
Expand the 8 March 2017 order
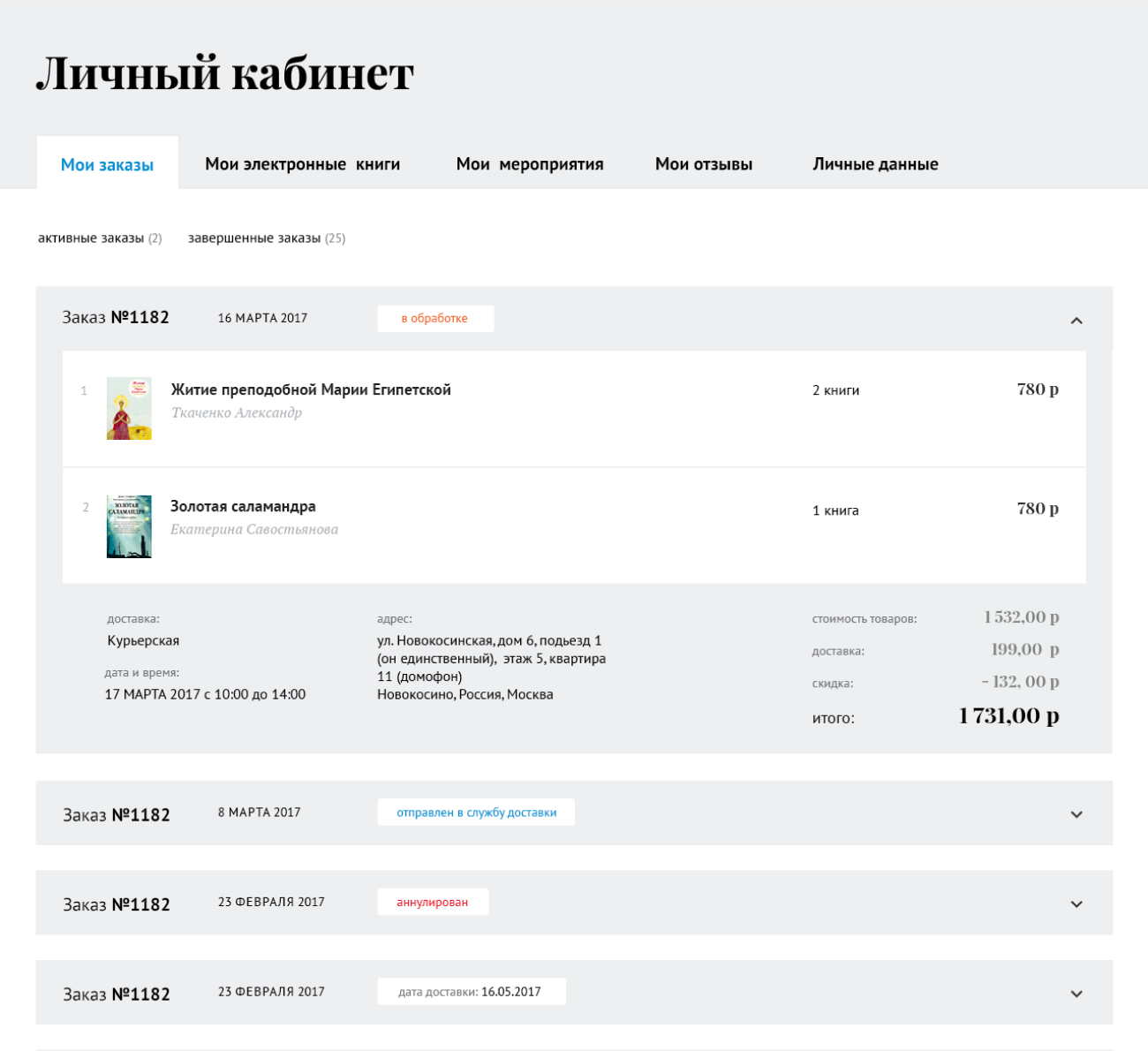pyautogui.click(x=1076, y=814)
